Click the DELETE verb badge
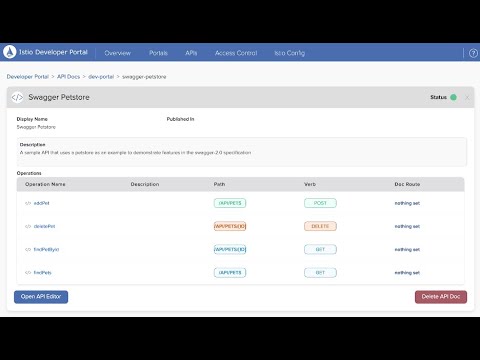Screen dimensions: 480x360 [x=320, y=226]
